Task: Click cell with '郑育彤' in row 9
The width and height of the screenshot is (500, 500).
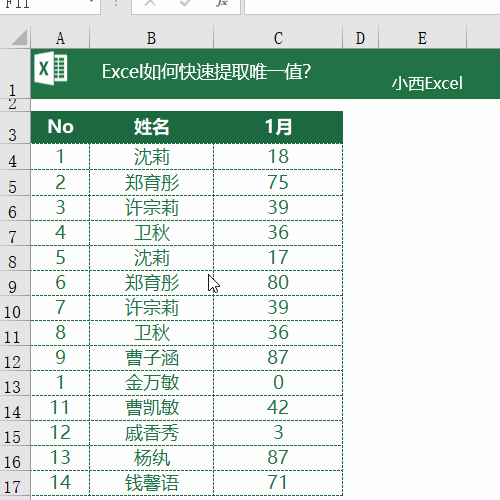Action: [x=152, y=283]
